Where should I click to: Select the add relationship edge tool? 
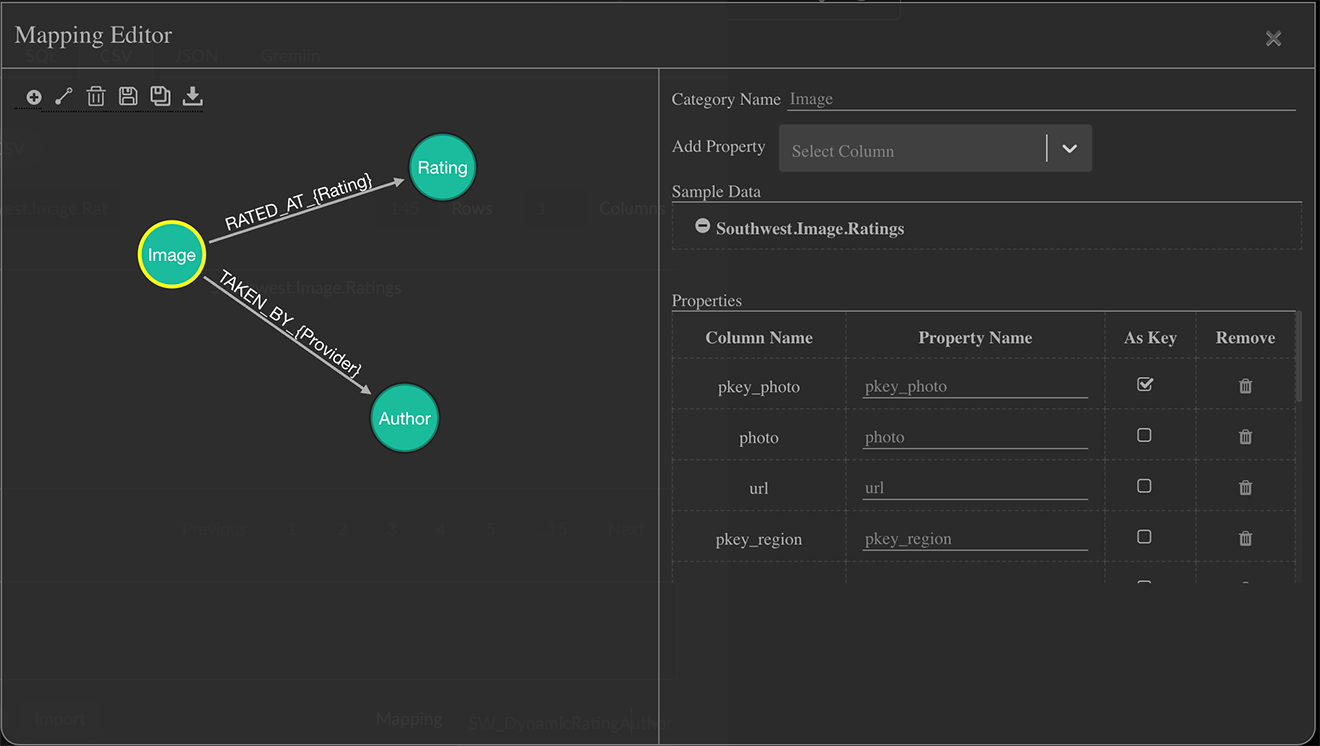[x=64, y=97]
